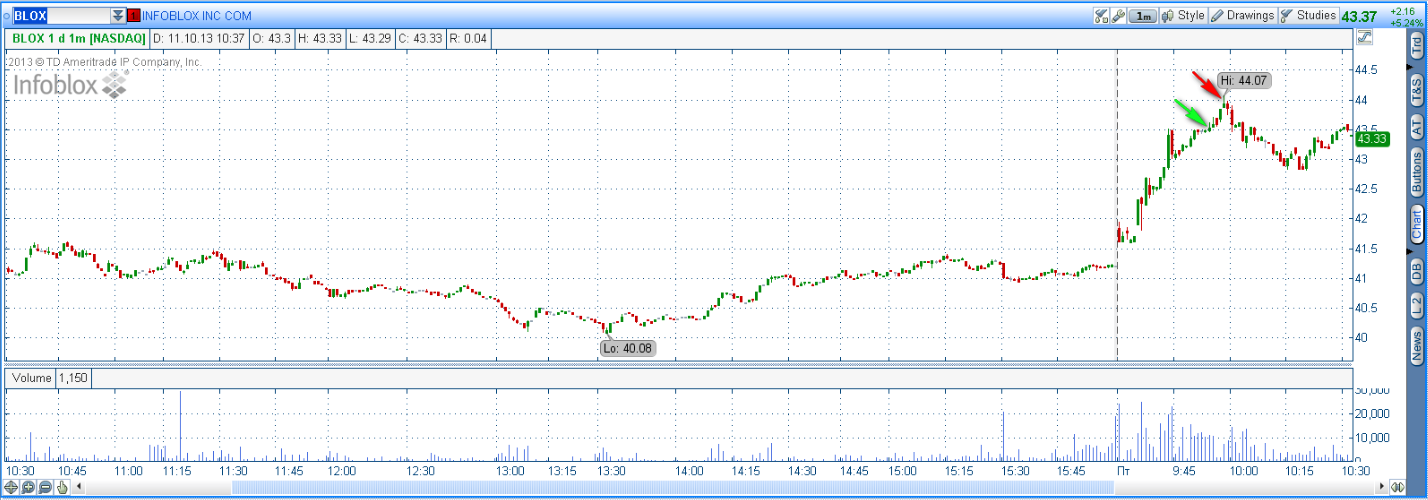Click the 9:45 time axis label

tap(1184, 470)
